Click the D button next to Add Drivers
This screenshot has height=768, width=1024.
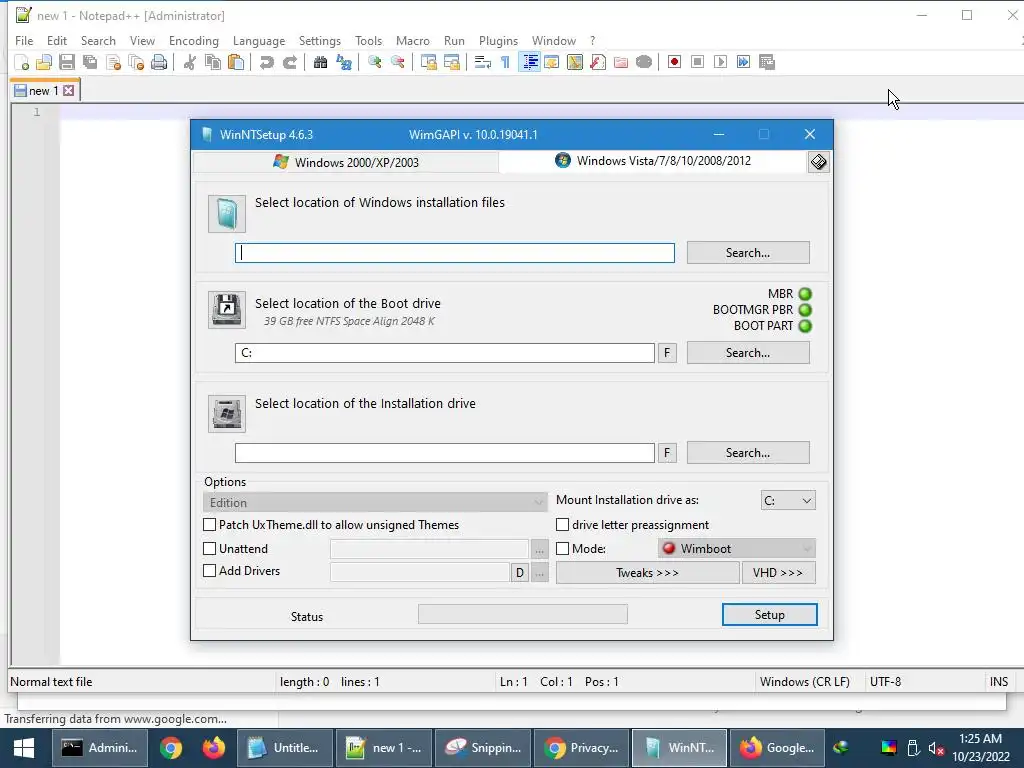519,573
